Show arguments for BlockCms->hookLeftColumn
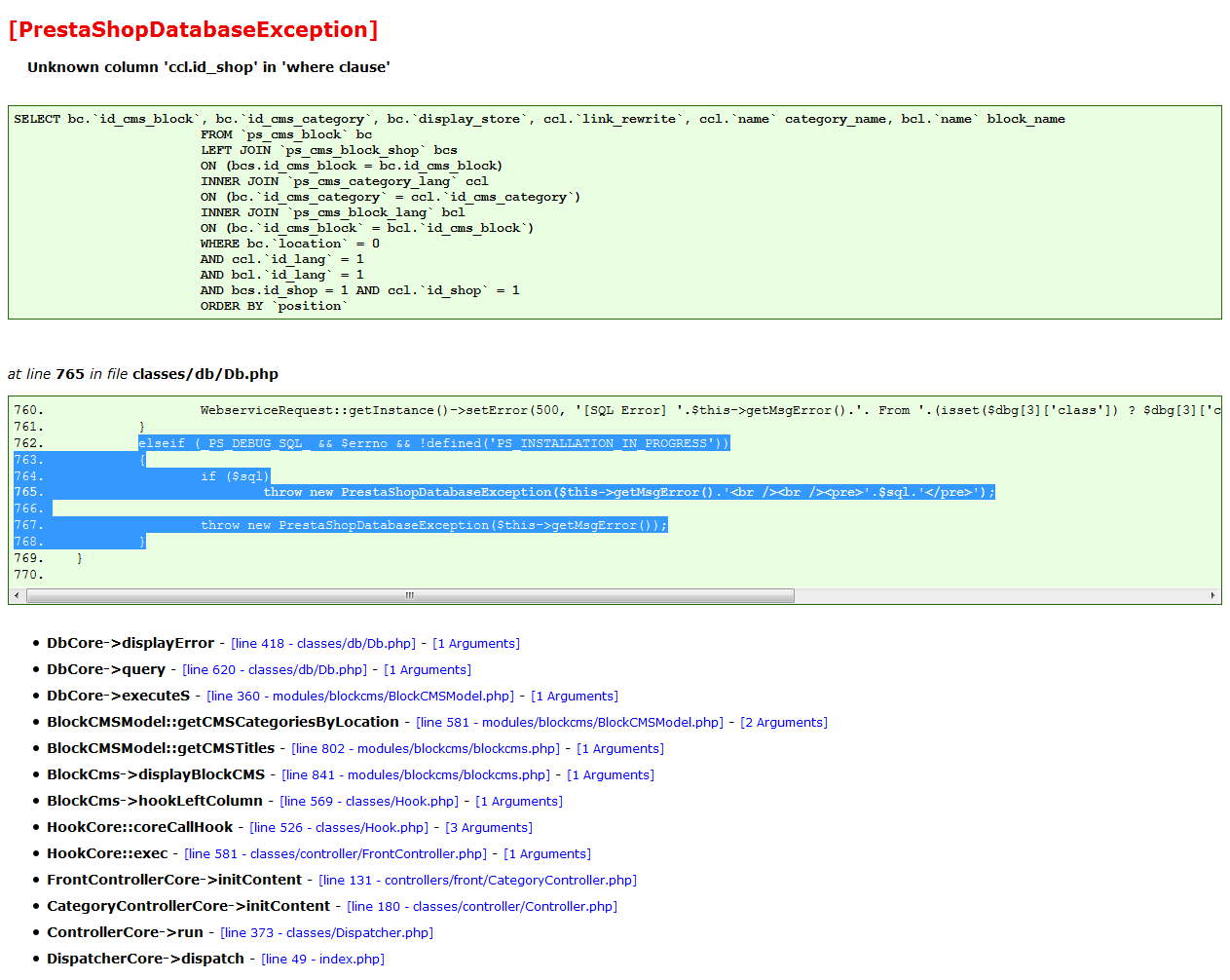This screenshot has height=980, width=1230. 519,802
